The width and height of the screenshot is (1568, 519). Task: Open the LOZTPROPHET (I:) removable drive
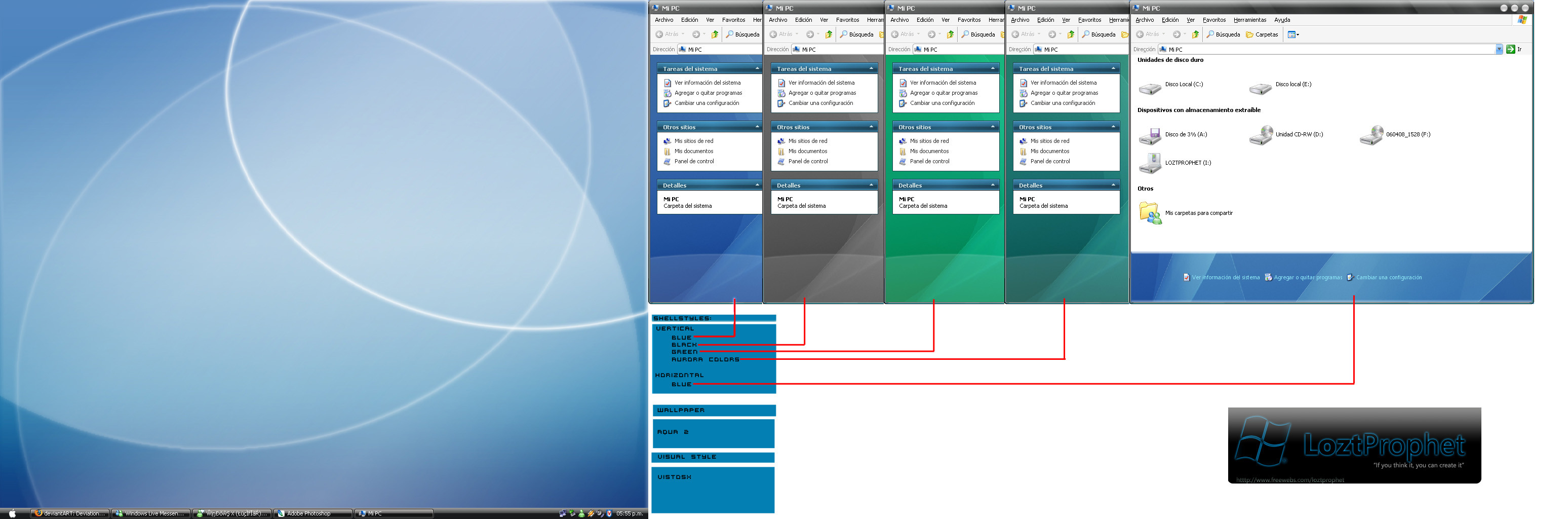(x=1151, y=163)
